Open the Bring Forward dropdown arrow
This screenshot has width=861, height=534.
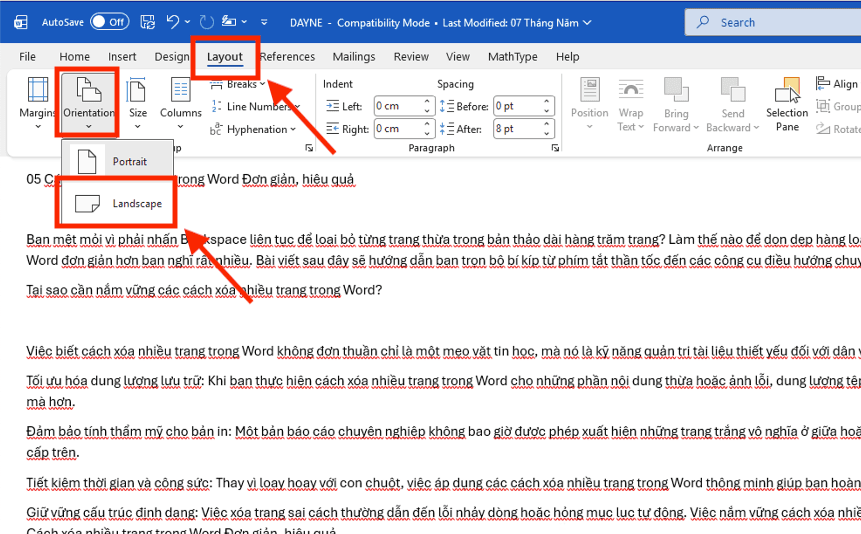(x=696, y=127)
